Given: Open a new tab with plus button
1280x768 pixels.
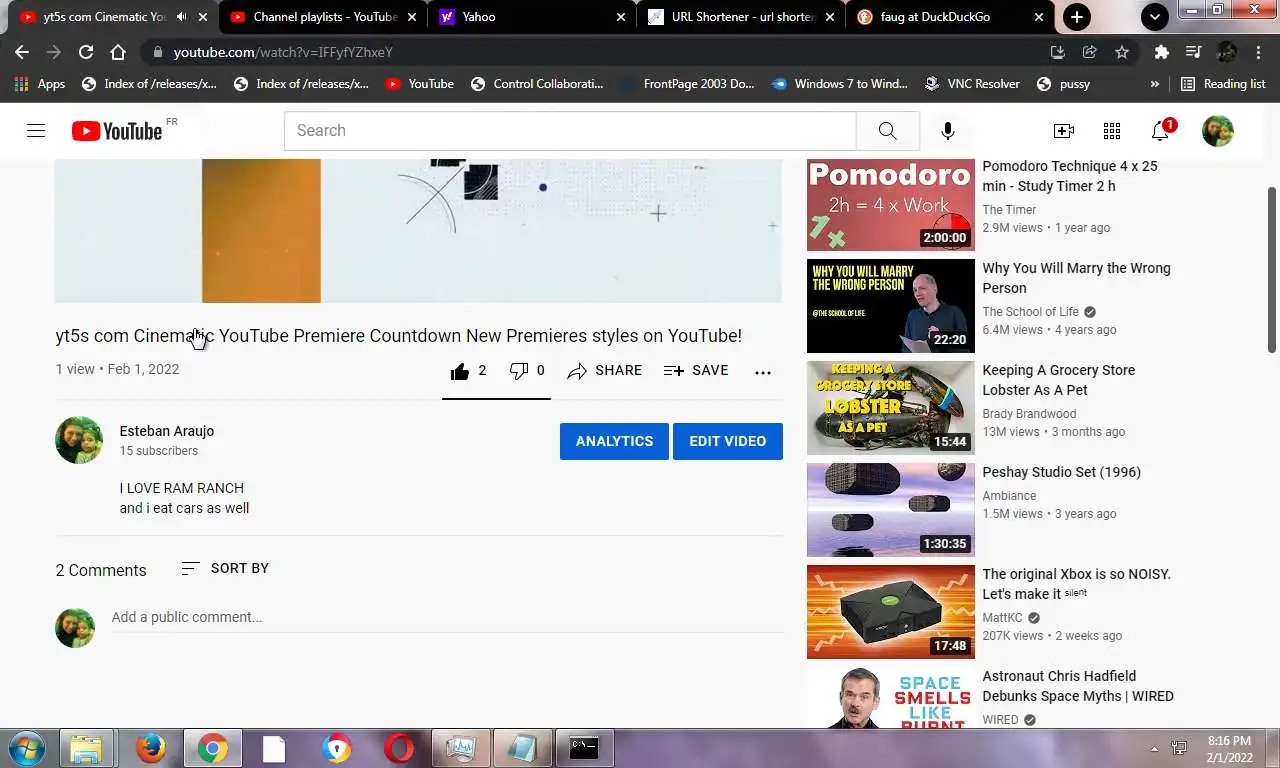Looking at the screenshot, I should 1077,17.
